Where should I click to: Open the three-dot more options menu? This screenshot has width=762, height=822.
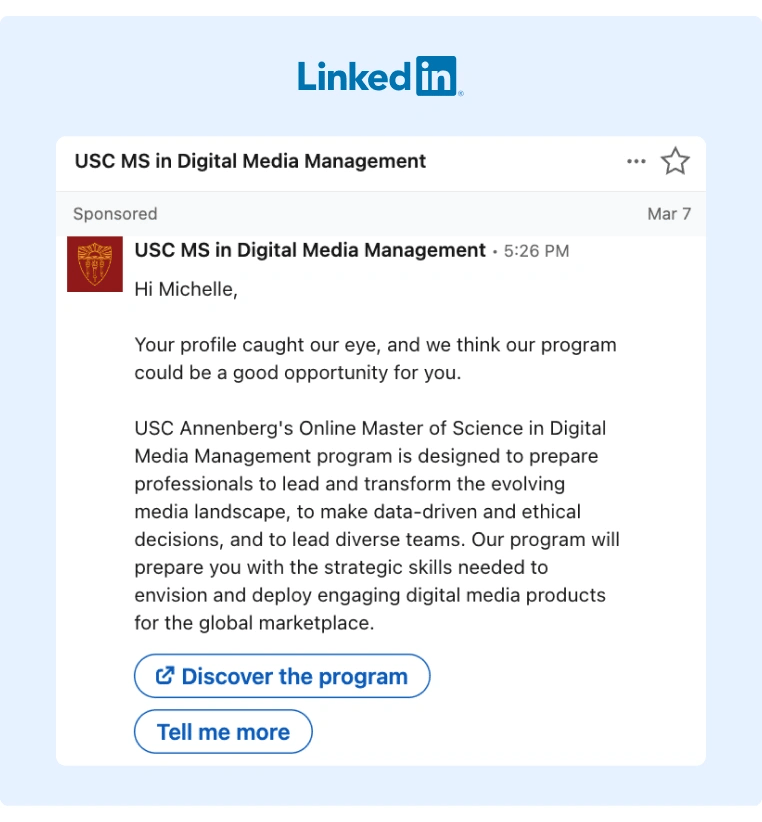[636, 161]
